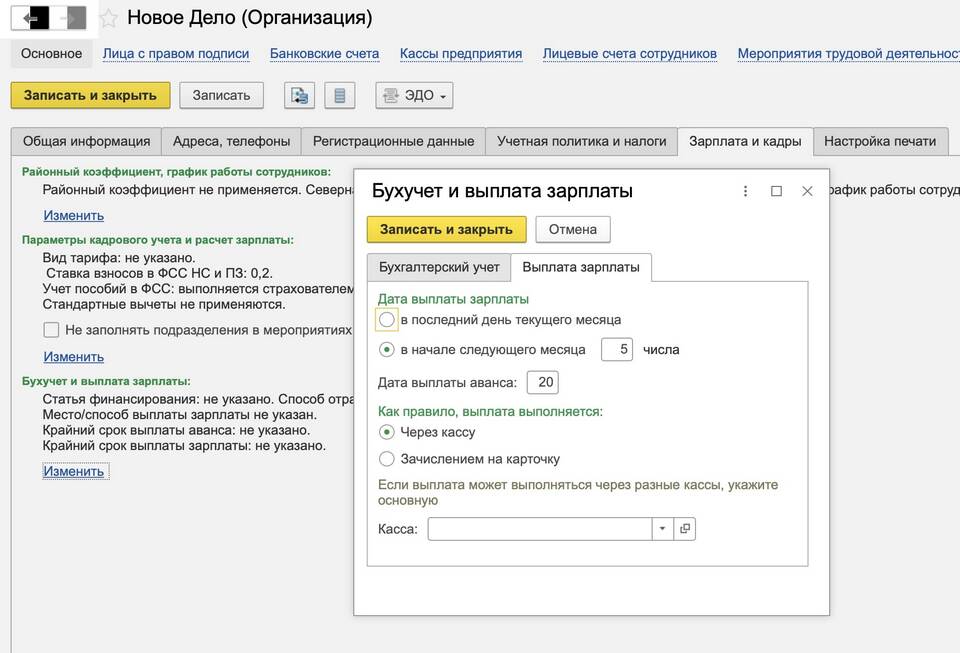Expand the ЭДО dropdown menu
960x653 pixels.
click(415, 96)
